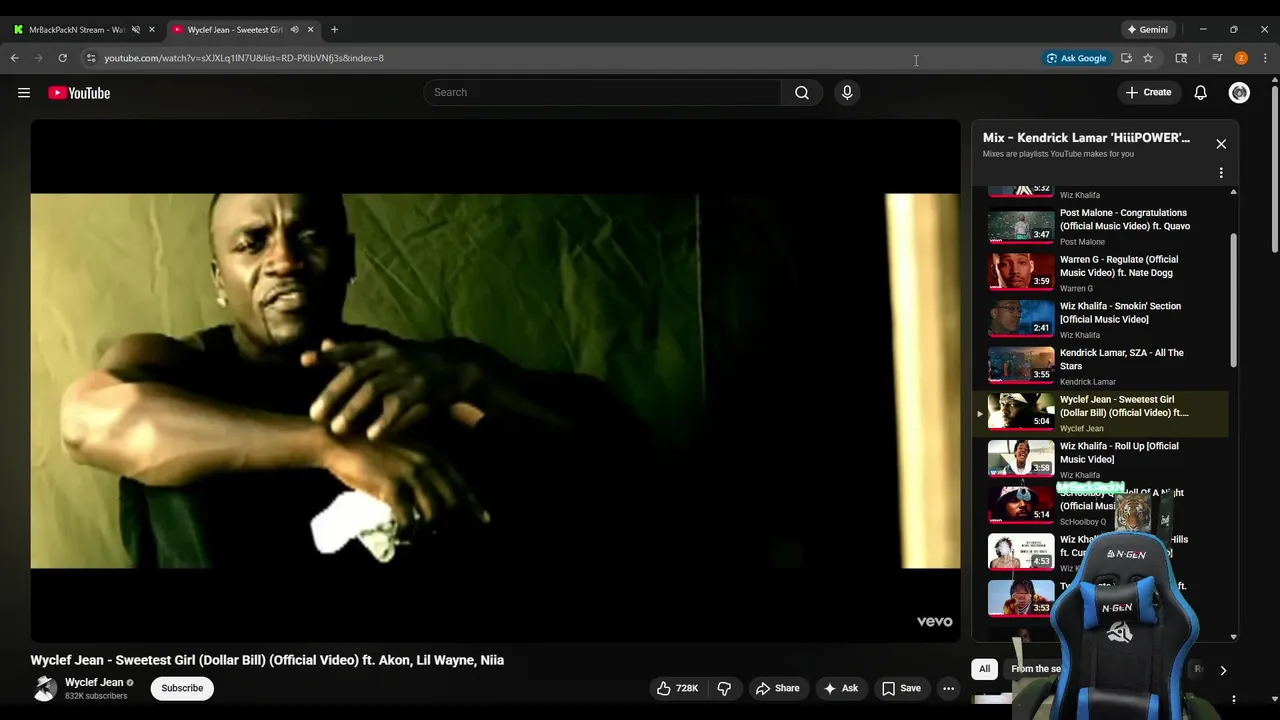
Task: Open YouTube notifications bell
Action: point(1201,93)
